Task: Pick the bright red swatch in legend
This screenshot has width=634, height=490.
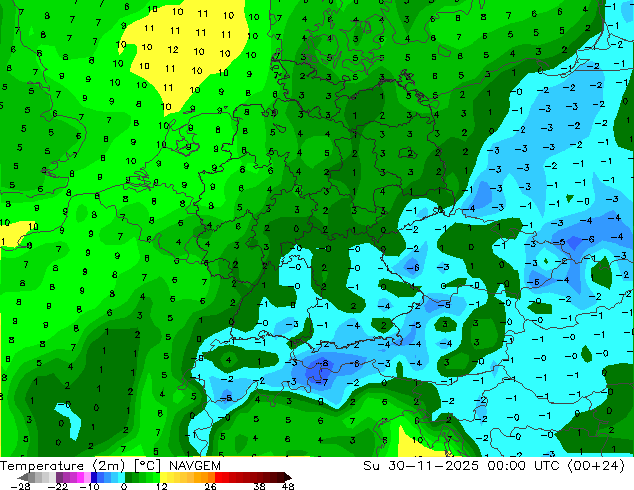Action: pos(218,477)
